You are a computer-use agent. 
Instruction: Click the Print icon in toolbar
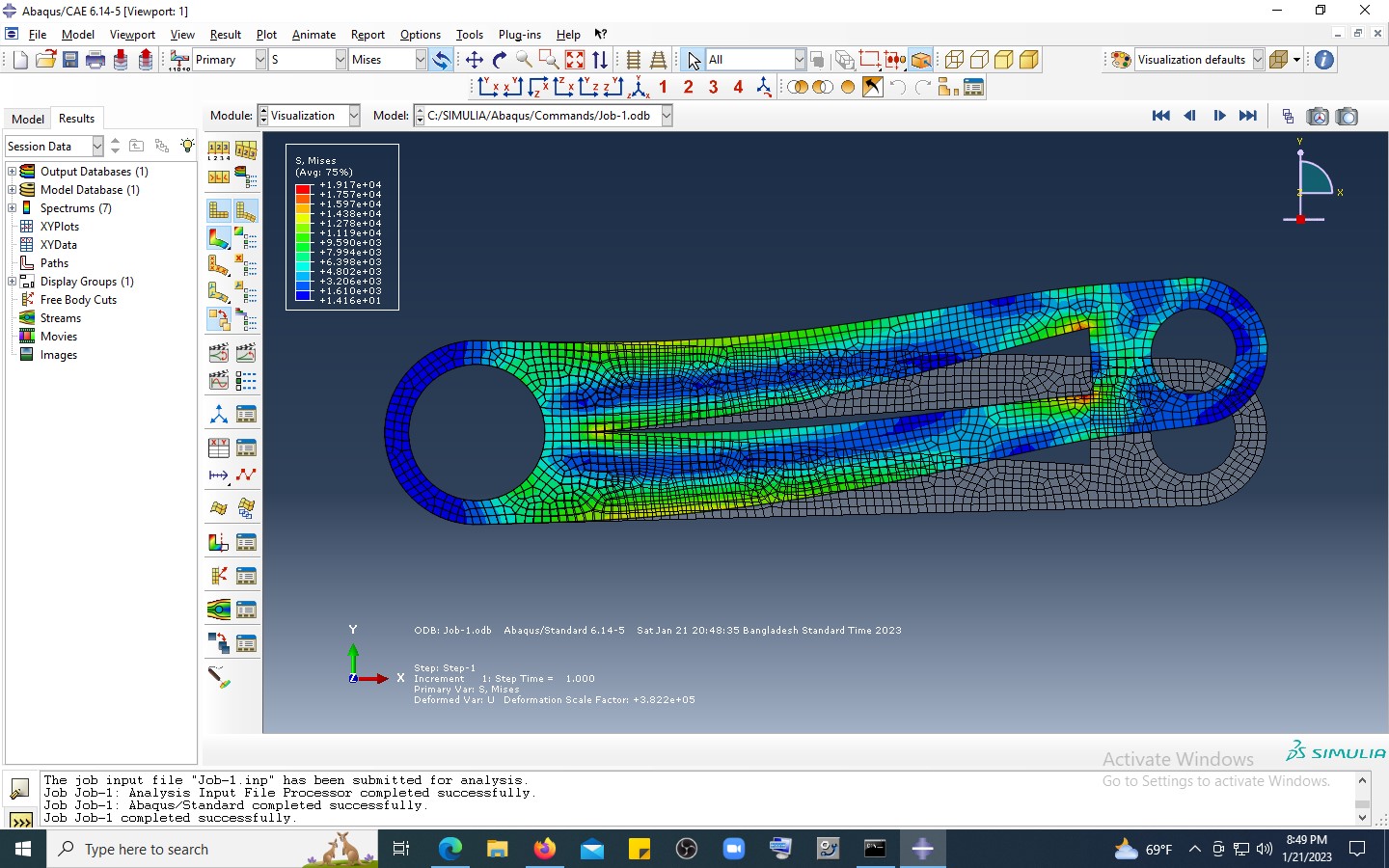tap(95, 60)
